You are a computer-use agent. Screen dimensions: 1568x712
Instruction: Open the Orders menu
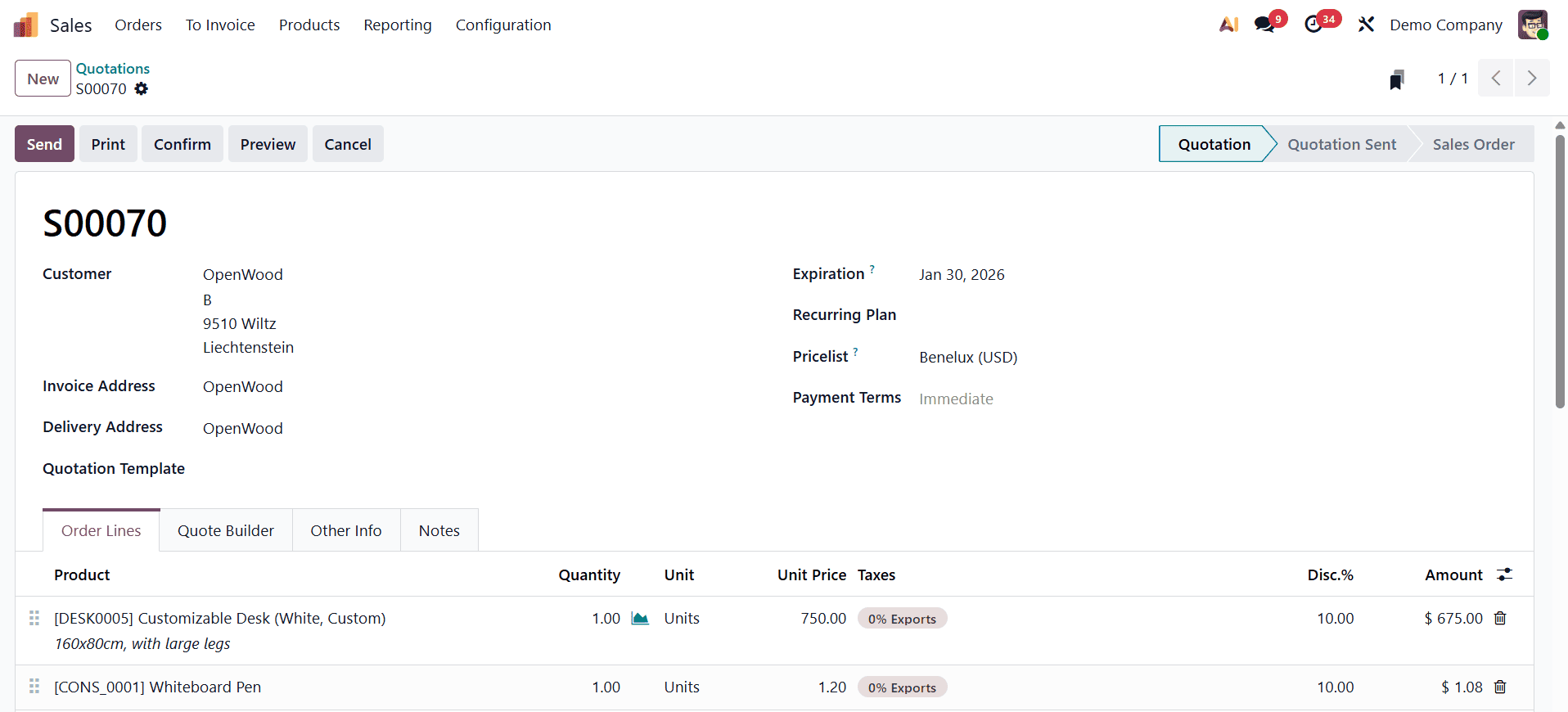point(138,25)
